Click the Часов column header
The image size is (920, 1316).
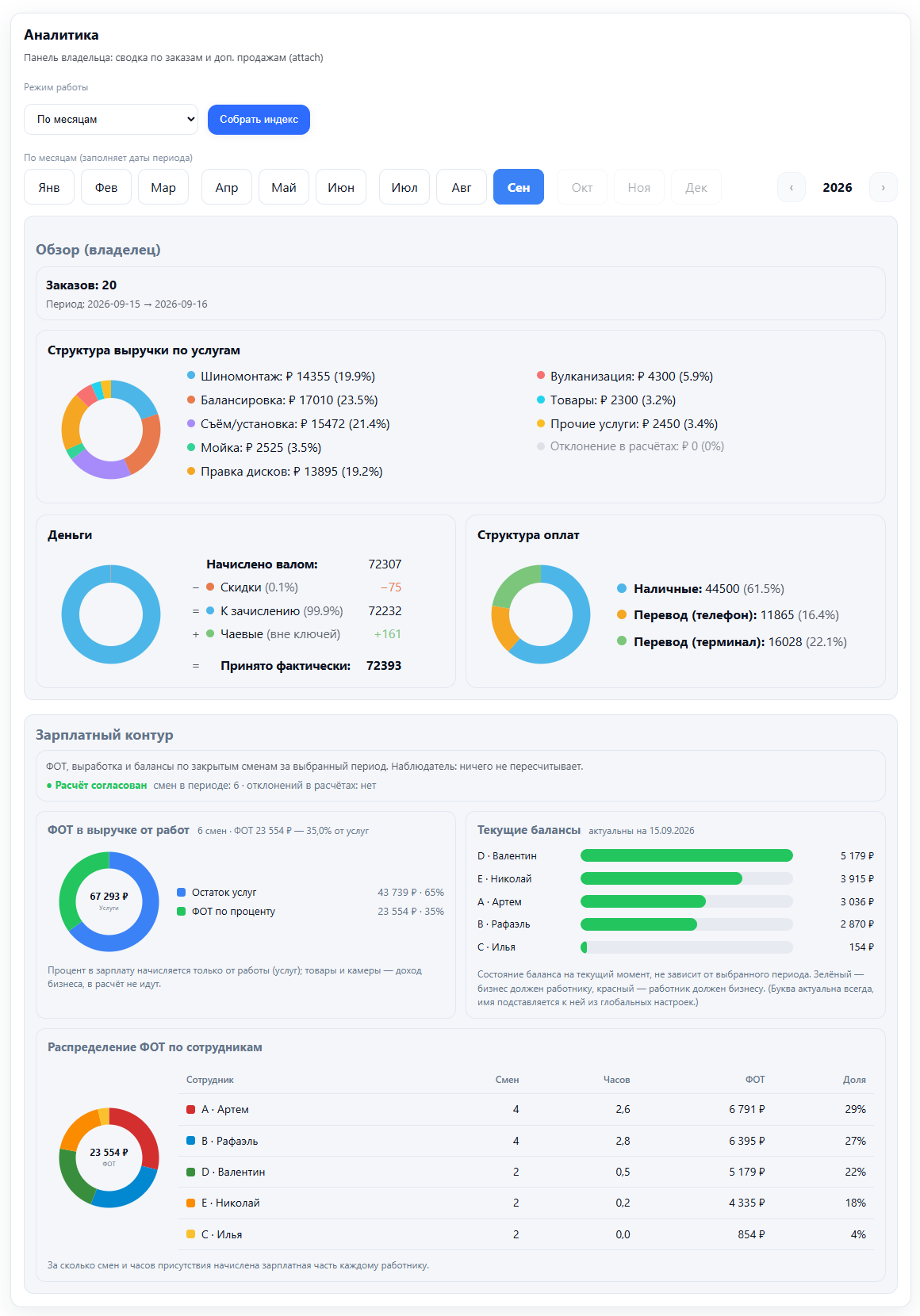click(616, 1080)
